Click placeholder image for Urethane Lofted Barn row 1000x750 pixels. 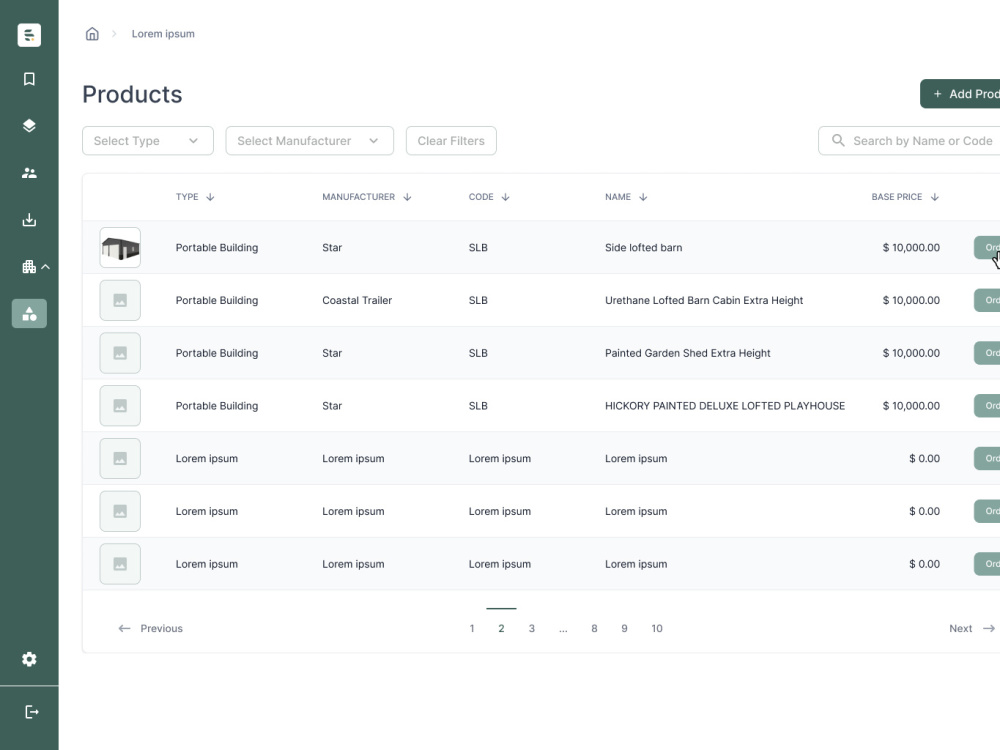120,300
